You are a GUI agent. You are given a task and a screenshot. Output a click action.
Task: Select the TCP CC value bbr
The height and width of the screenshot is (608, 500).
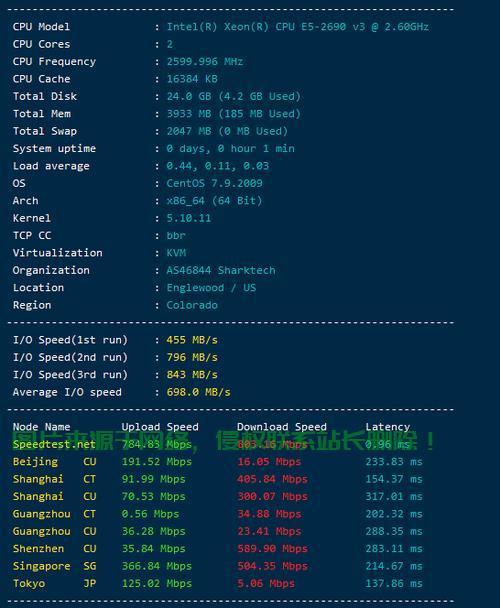pos(176,235)
